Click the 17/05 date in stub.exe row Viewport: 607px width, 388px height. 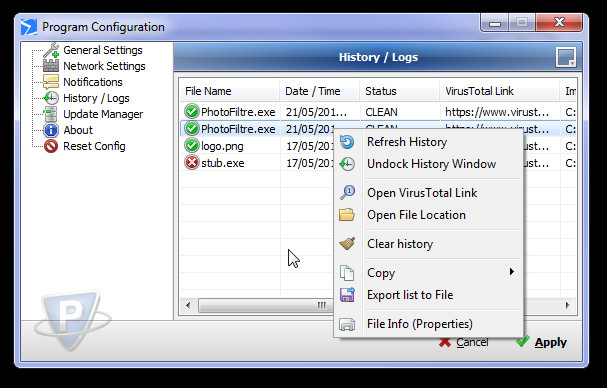(310, 163)
